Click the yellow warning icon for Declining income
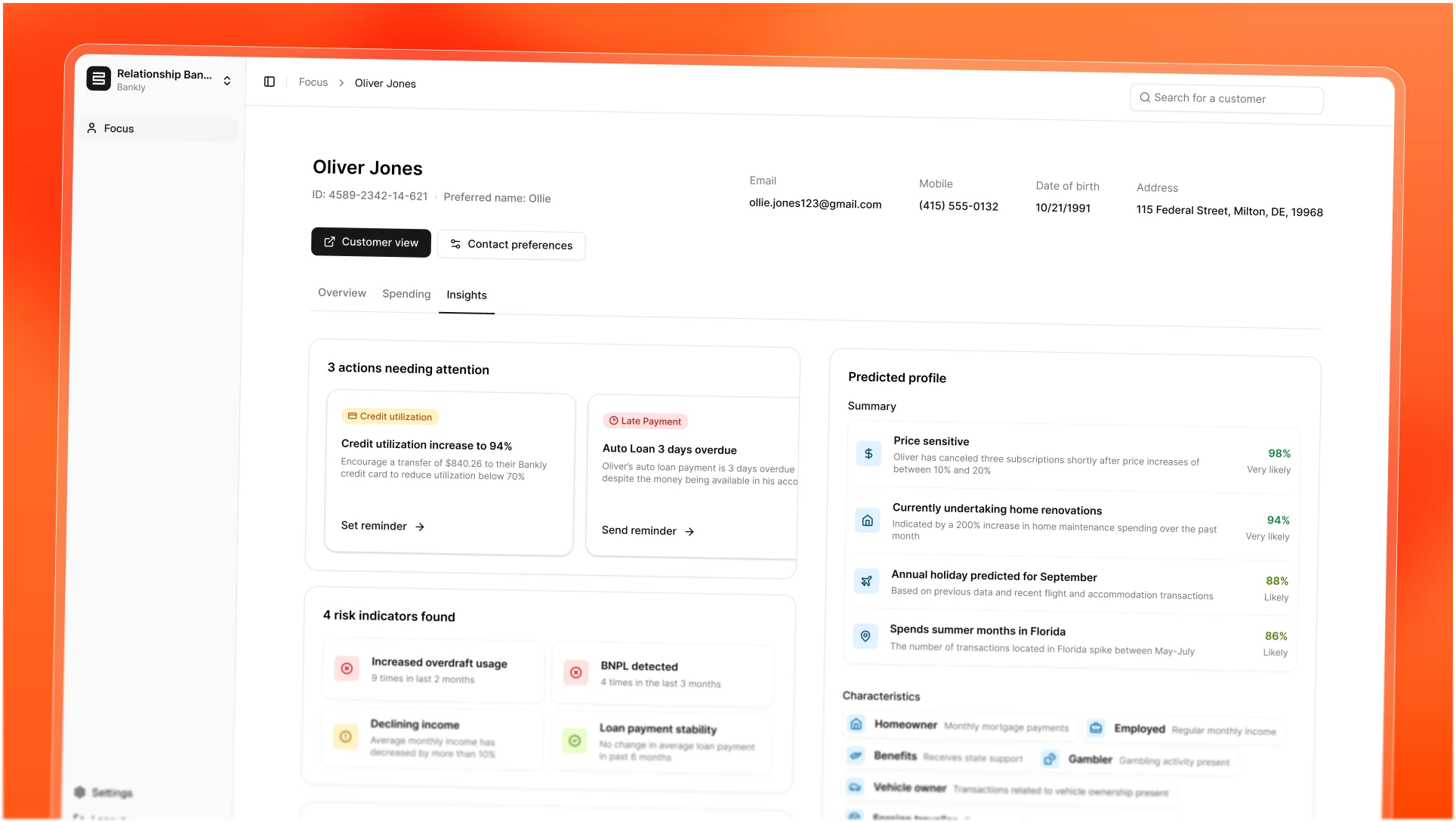The image size is (1456, 822). tap(345, 737)
